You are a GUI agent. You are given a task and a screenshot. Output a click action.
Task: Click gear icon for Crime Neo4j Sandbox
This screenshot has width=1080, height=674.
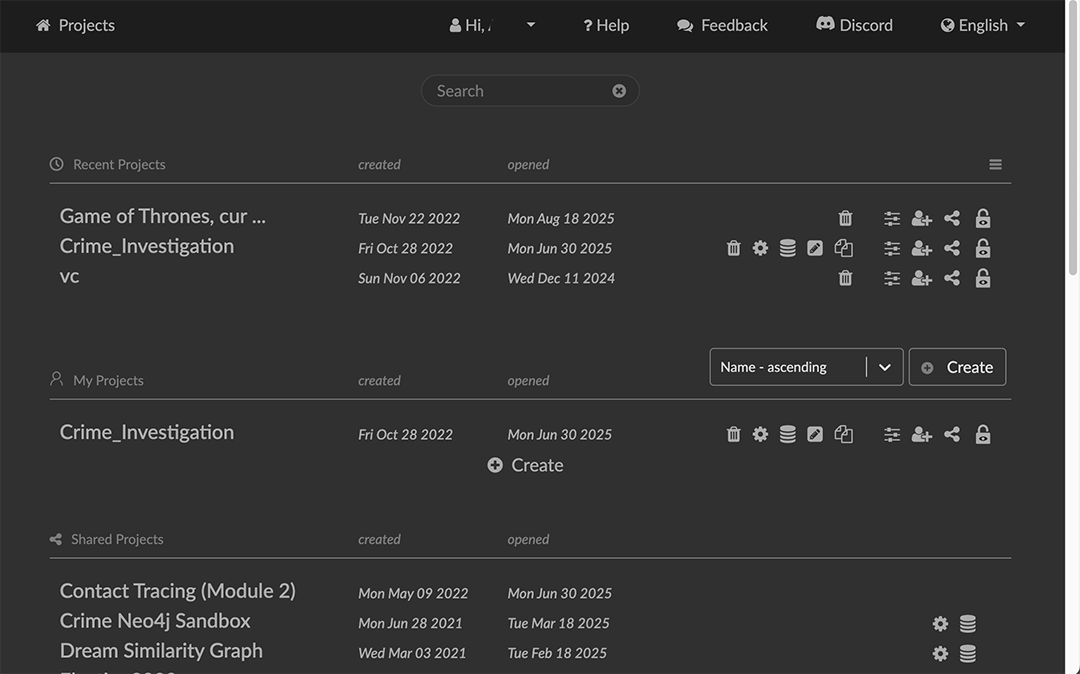click(x=940, y=623)
